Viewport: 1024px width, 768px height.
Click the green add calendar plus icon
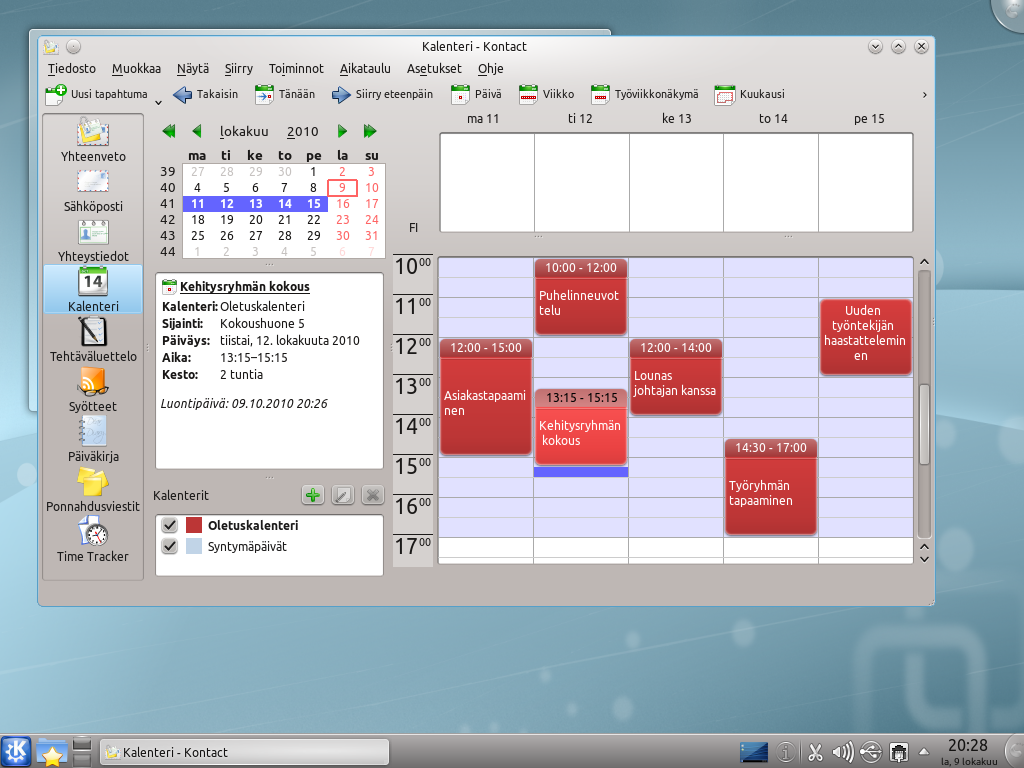(313, 495)
